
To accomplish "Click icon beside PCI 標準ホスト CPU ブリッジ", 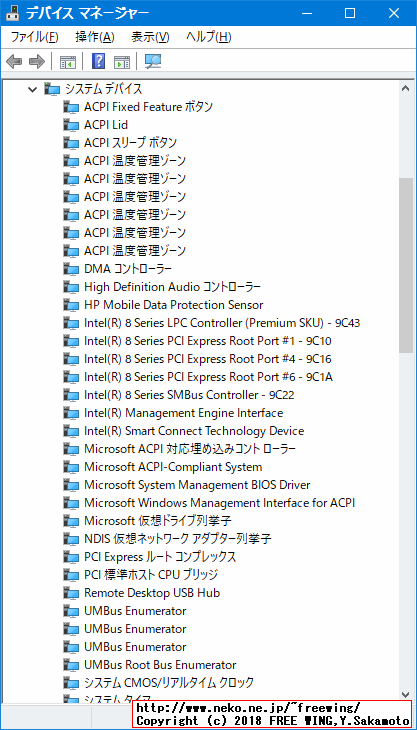I will click(x=71, y=575).
